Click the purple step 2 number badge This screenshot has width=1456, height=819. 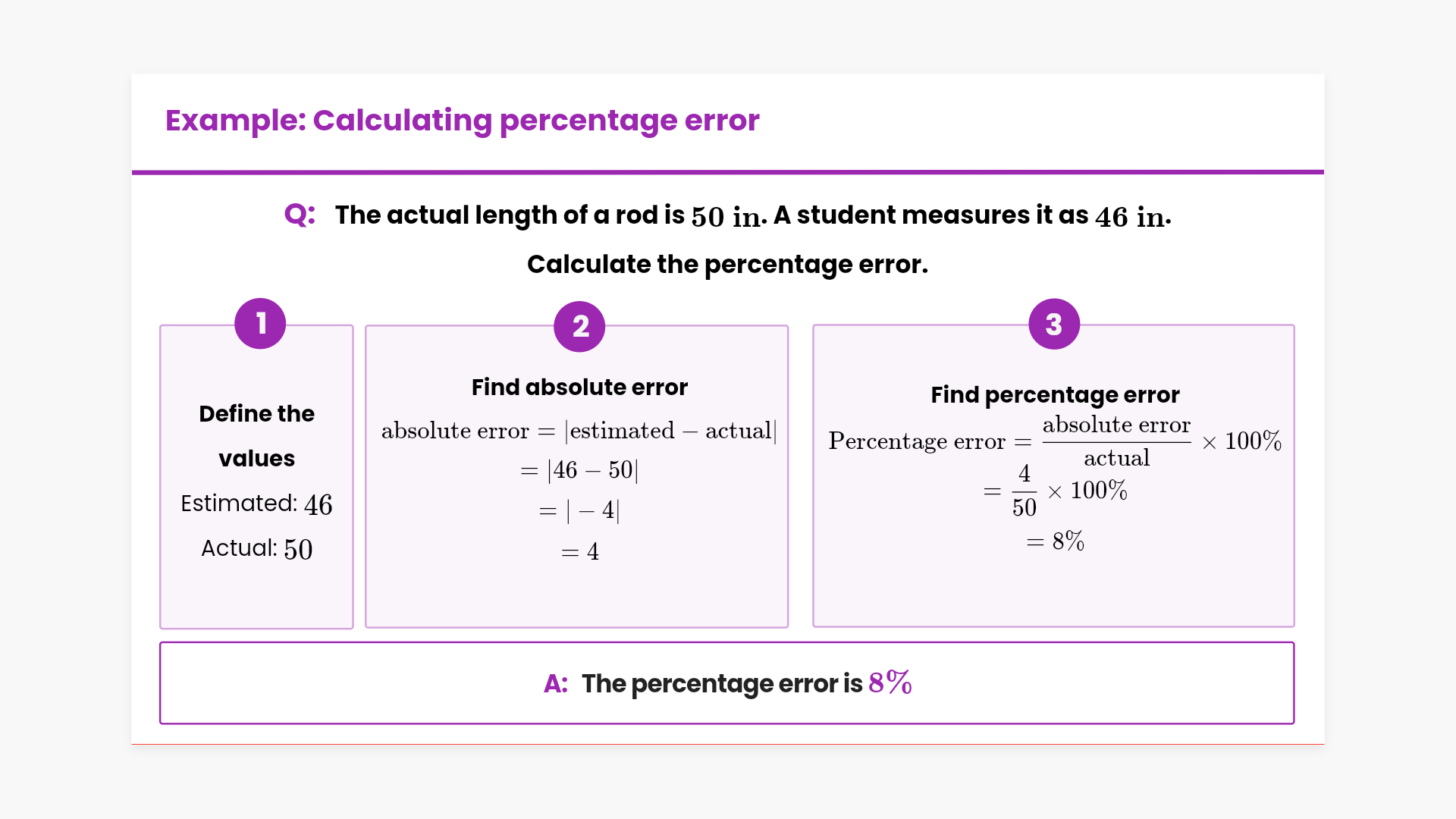(579, 327)
